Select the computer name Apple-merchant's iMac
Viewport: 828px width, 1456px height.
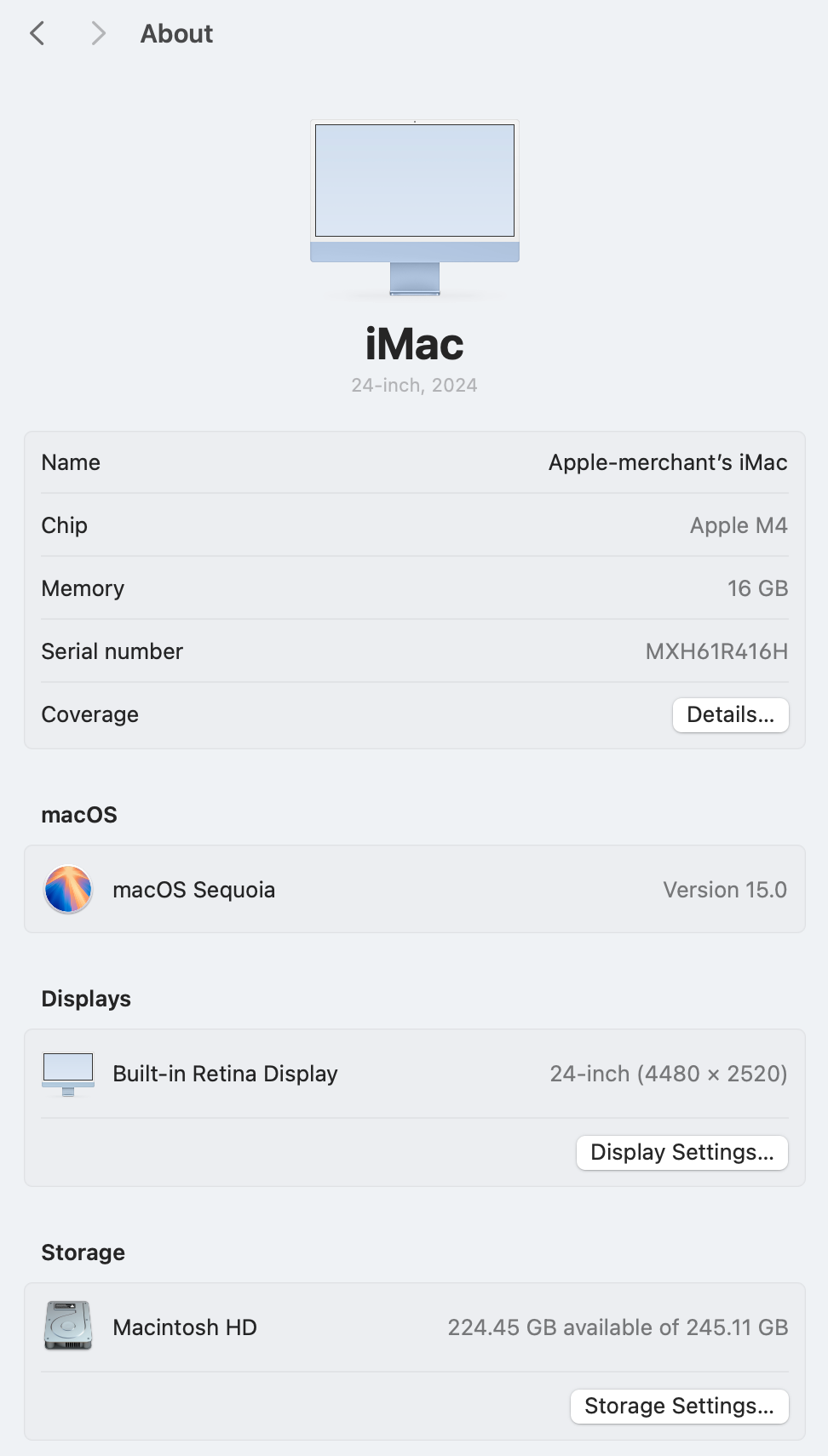coord(667,462)
